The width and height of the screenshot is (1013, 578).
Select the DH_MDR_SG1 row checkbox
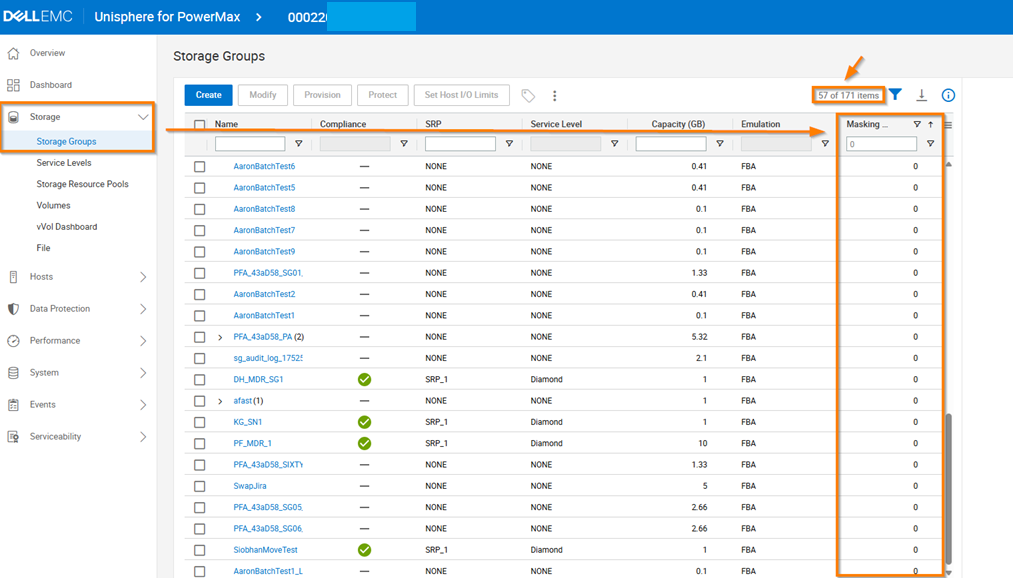[x=200, y=380]
